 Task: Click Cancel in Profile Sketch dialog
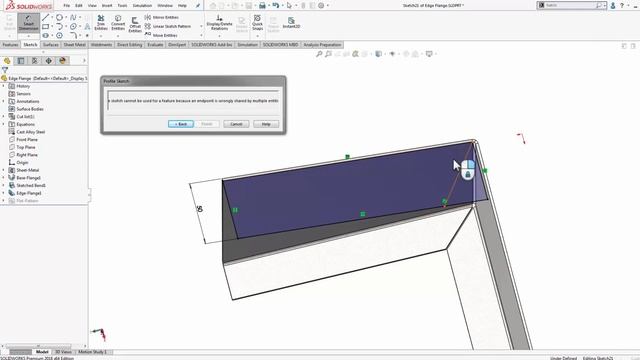click(236, 124)
